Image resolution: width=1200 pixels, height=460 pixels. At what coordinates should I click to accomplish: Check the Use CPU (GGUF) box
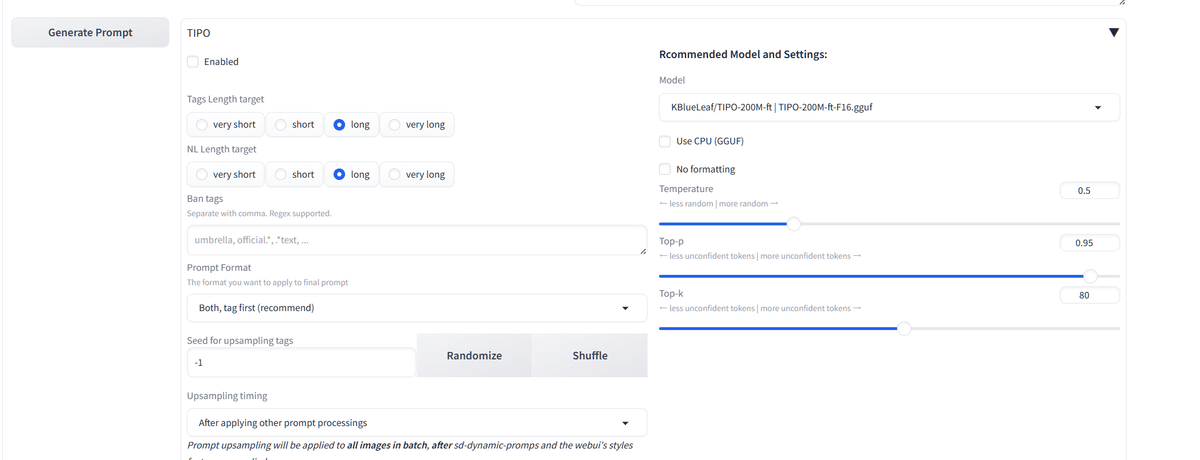click(666, 141)
